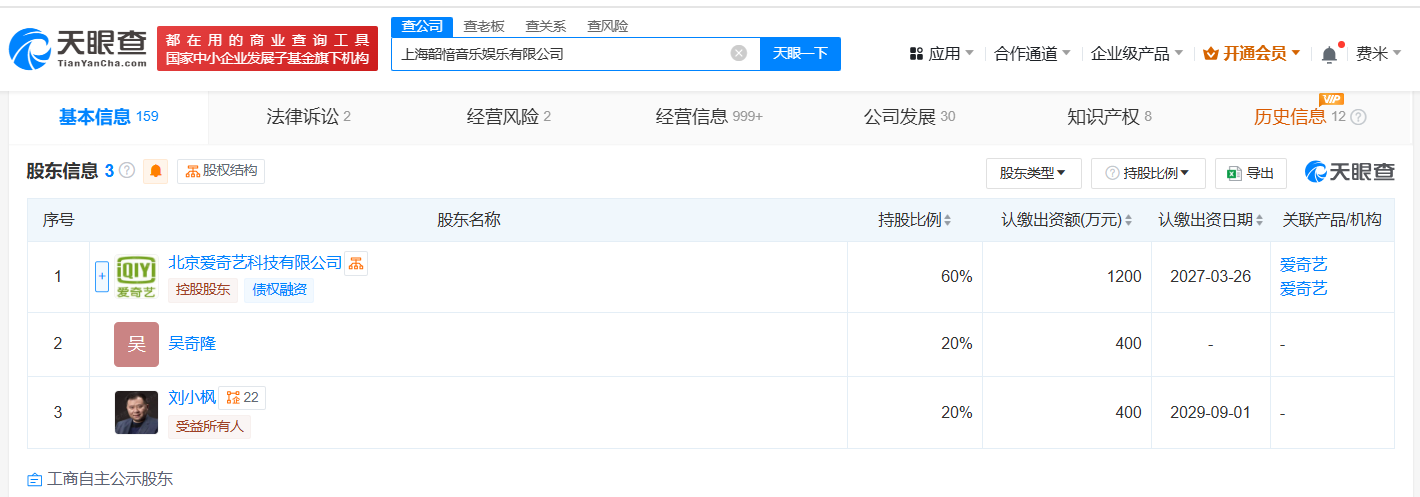Open the 合作通道 dropdown
Image resolution: width=1420 pixels, height=497 pixels.
pyautogui.click(x=1032, y=54)
